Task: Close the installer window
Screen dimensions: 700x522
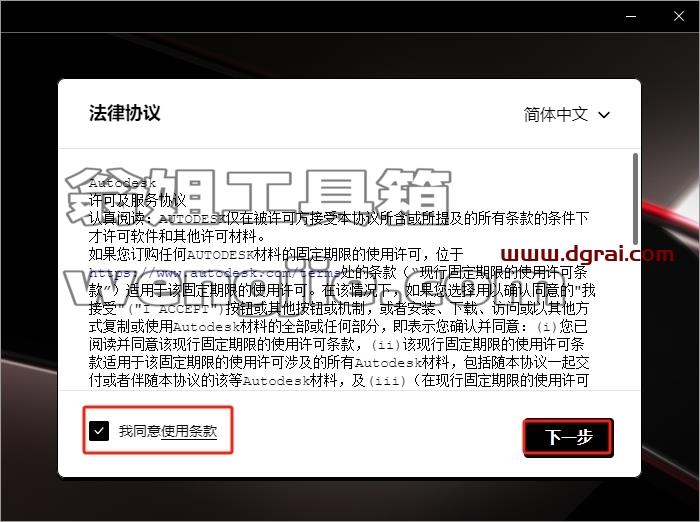Action: point(679,17)
